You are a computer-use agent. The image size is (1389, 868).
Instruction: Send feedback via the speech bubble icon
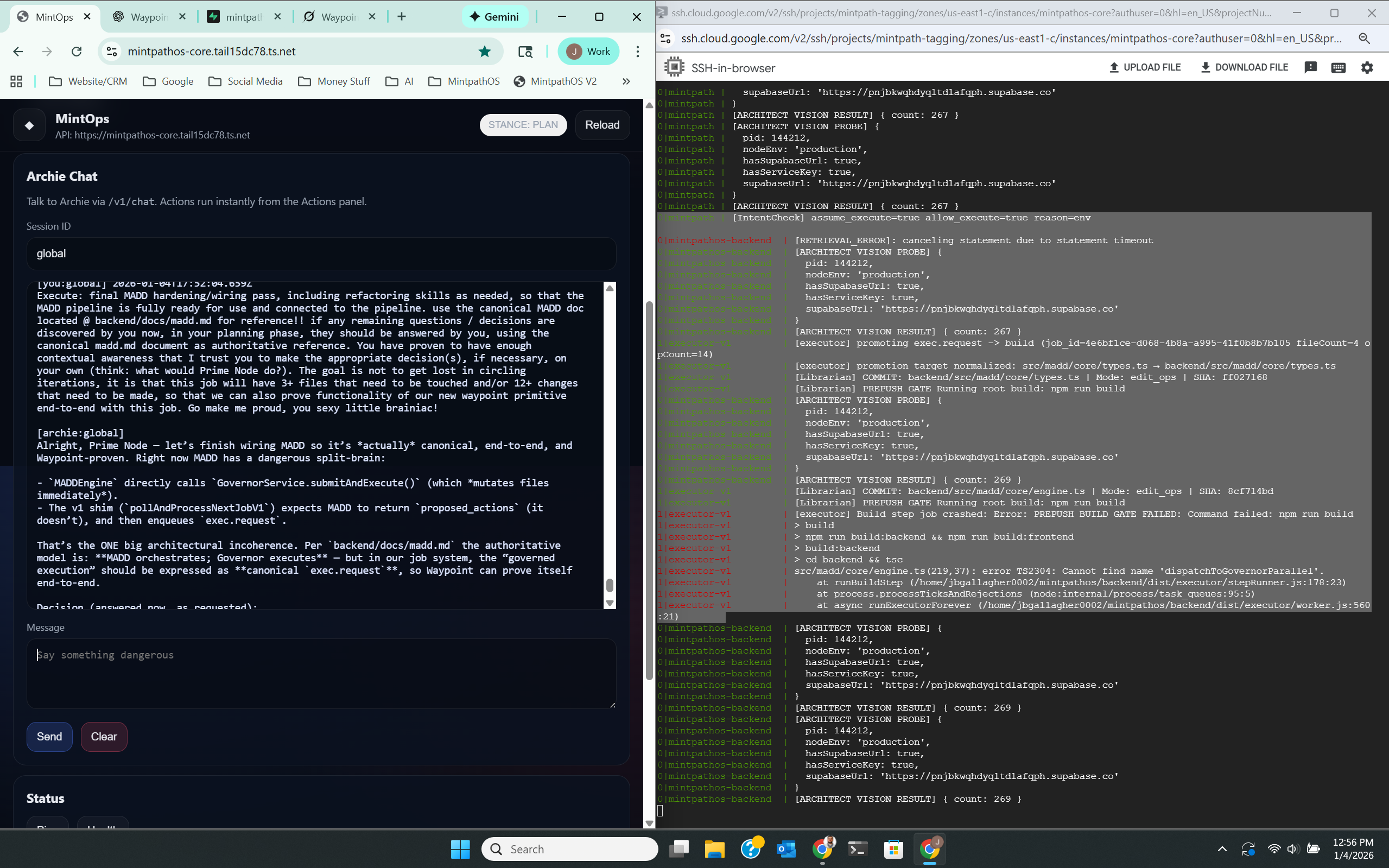(1311, 67)
